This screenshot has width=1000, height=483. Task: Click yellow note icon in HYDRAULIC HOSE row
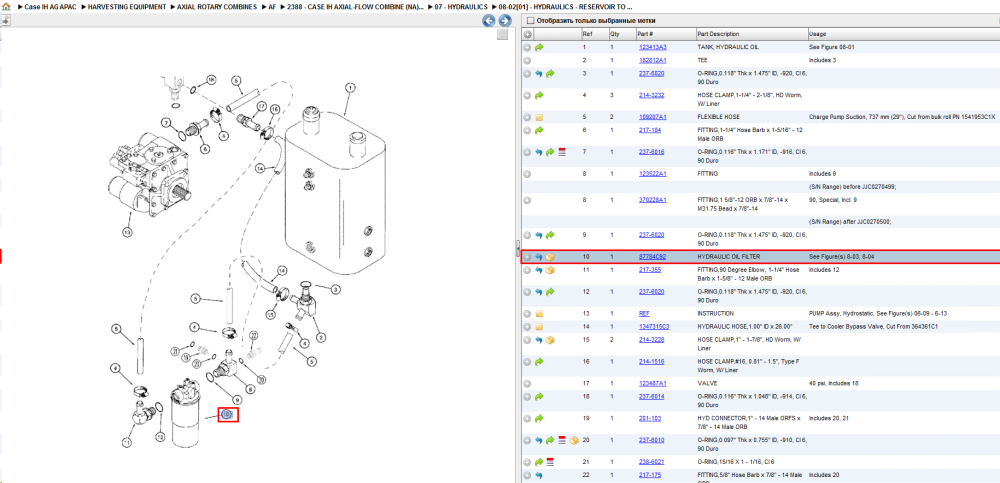tap(539, 327)
